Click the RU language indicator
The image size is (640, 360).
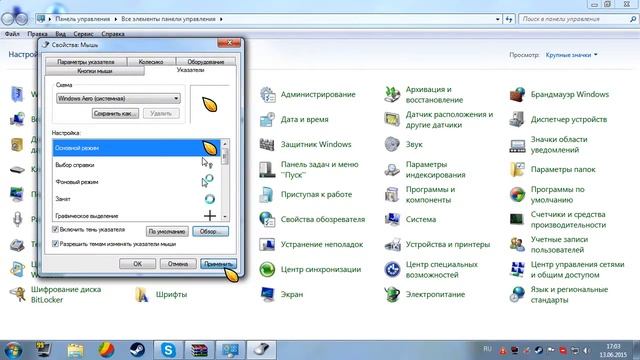[x=487, y=349]
